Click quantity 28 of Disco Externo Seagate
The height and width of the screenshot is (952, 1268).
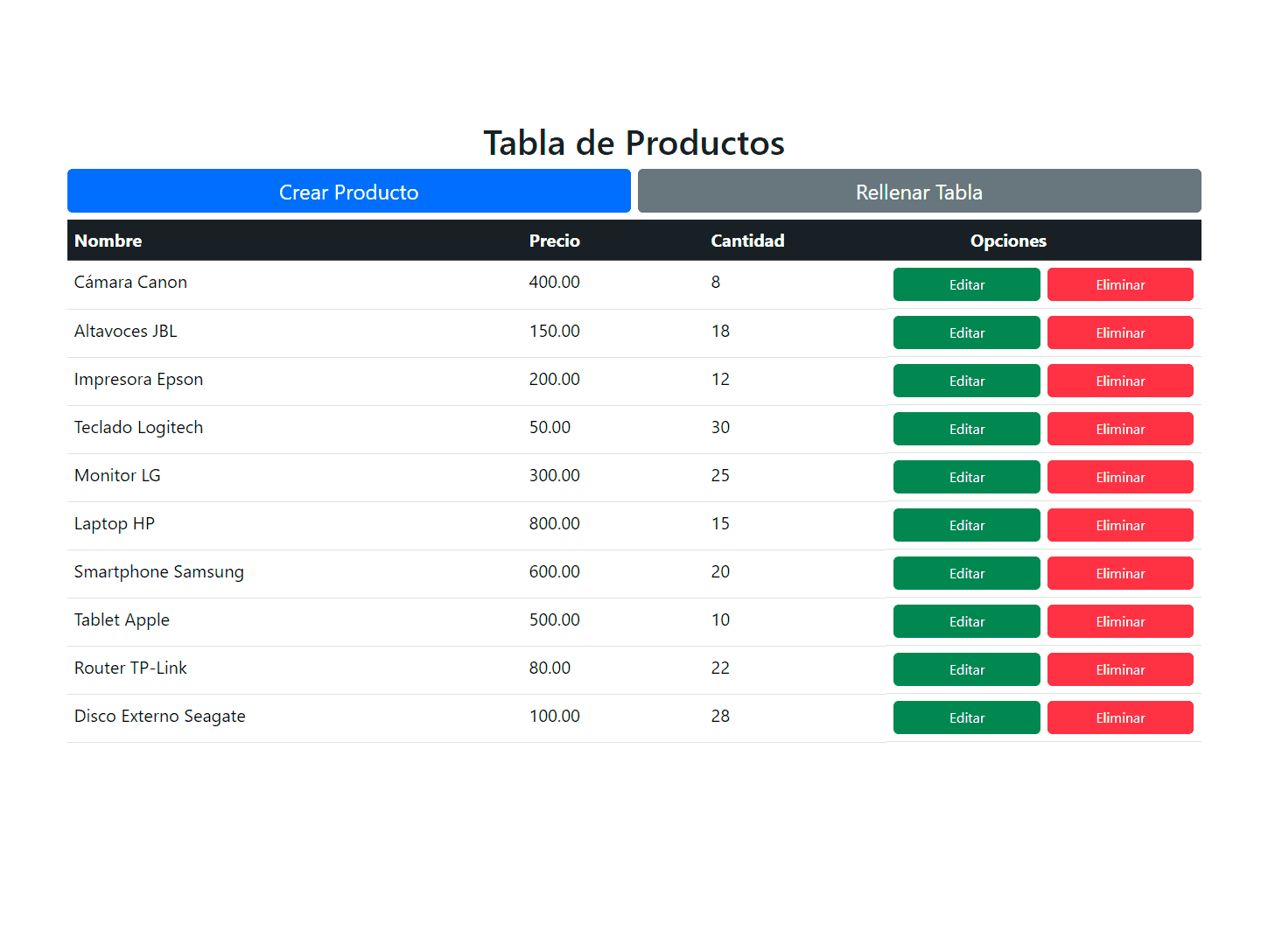795,717
